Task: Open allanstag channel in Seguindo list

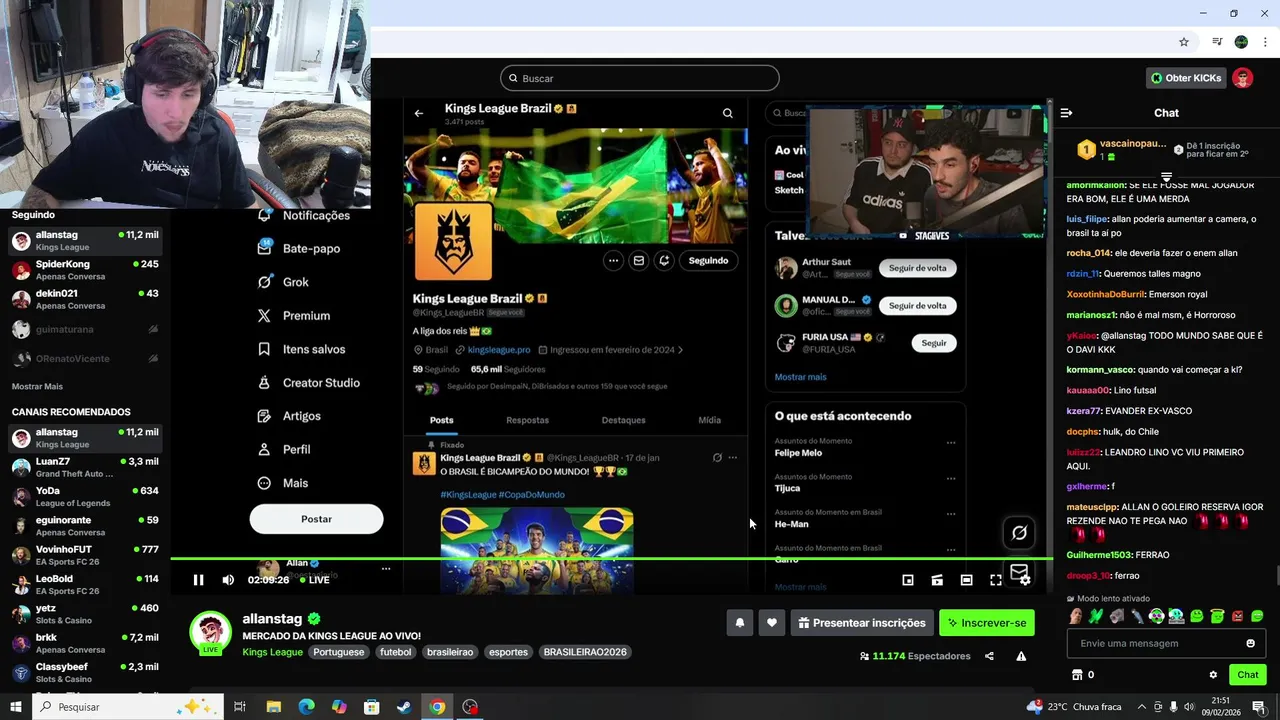Action: 85,241
